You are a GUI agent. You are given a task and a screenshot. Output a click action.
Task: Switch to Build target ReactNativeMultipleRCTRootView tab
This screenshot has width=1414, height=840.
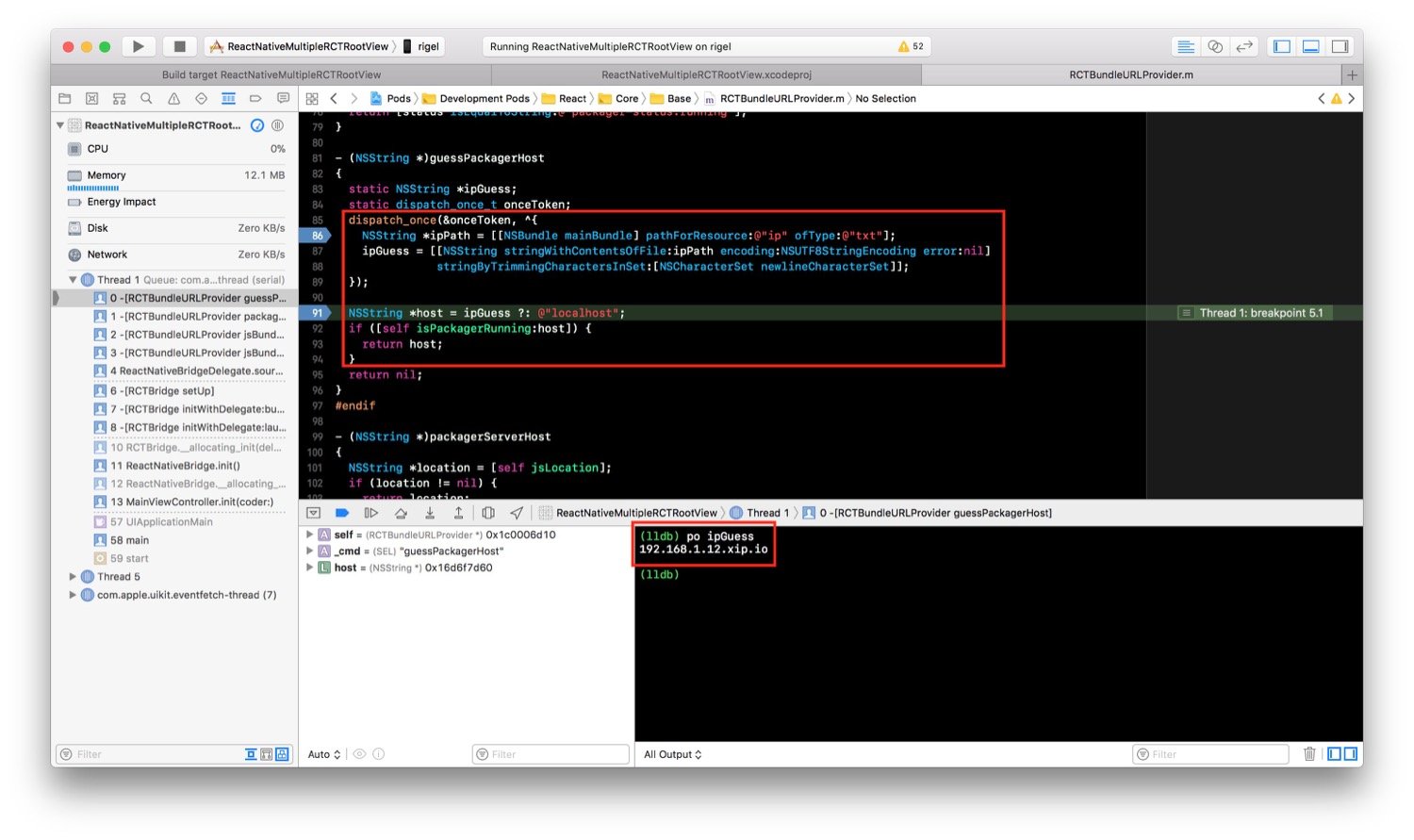coord(271,74)
